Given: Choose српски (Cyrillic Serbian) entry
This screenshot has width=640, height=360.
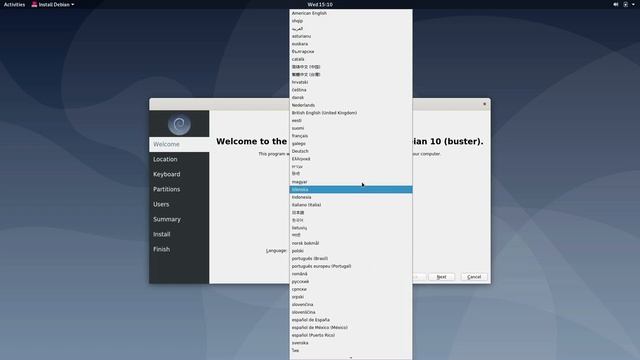Looking at the screenshot, I should [x=351, y=289].
